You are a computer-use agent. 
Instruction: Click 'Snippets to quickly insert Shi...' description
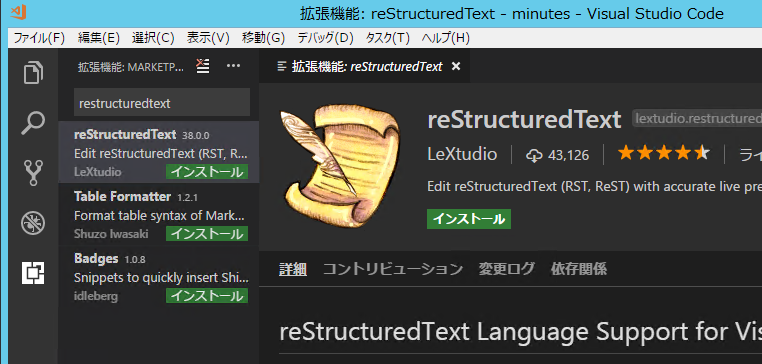(161, 278)
